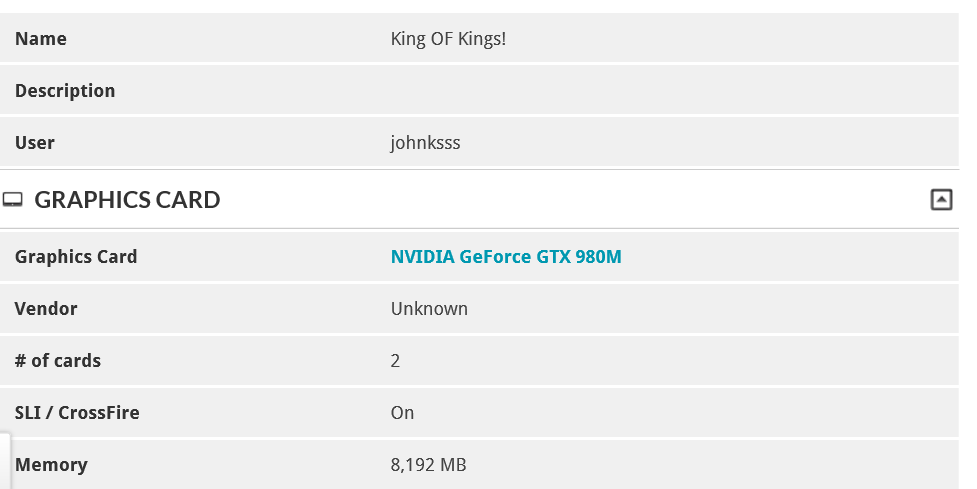The image size is (977, 489).
Task: Click the number of cards value 2
Action: (395, 361)
